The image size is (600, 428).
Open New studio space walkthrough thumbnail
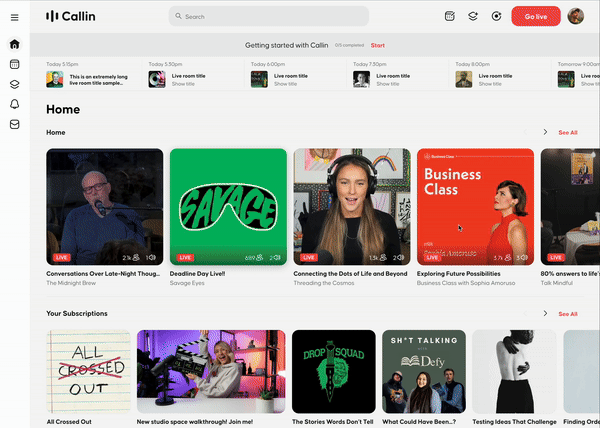coord(211,371)
